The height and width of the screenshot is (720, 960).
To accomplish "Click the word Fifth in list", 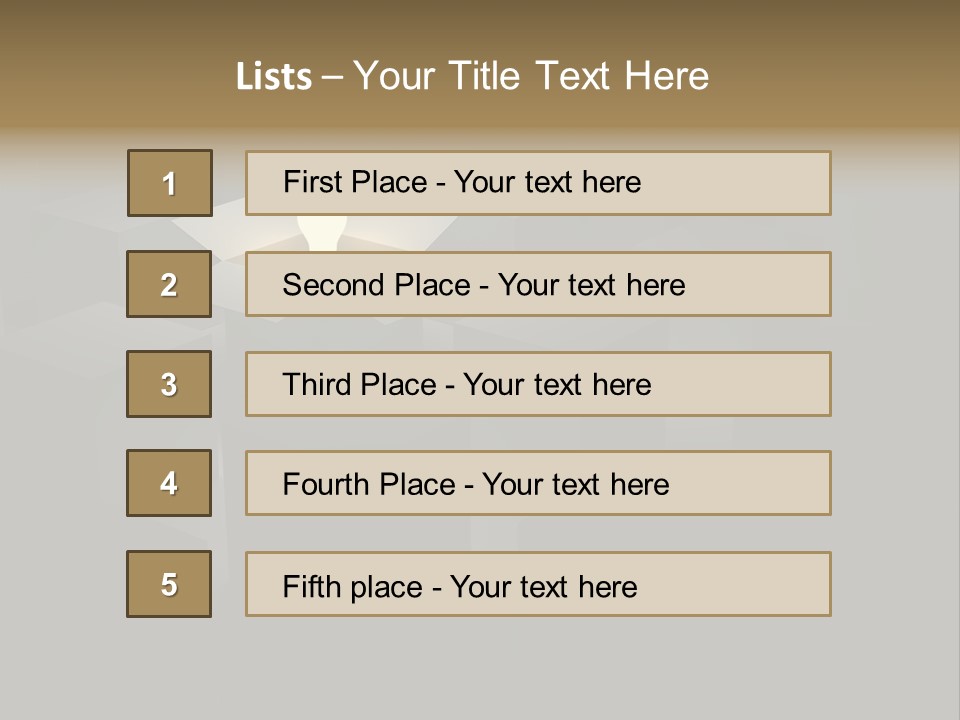I will pyautogui.click(x=311, y=587).
